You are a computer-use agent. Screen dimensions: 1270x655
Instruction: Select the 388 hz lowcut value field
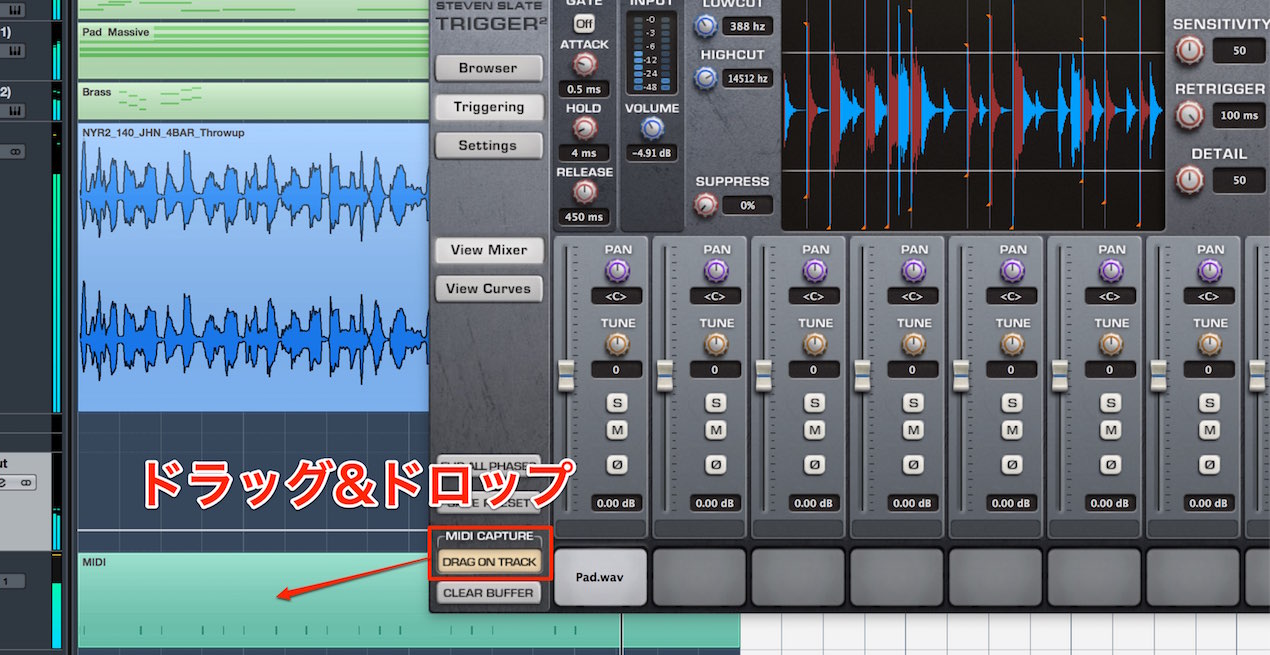click(748, 27)
